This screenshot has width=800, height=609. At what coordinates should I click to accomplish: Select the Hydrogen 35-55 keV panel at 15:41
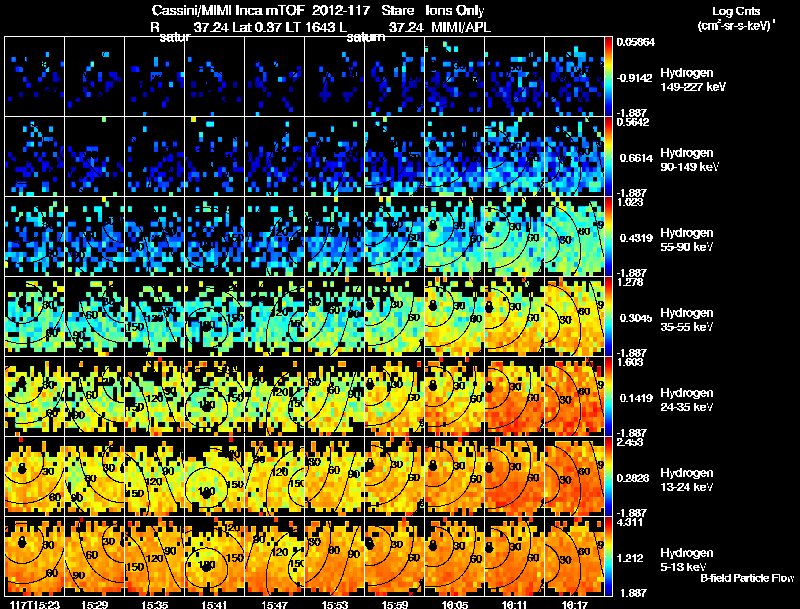pyautogui.click(x=215, y=317)
